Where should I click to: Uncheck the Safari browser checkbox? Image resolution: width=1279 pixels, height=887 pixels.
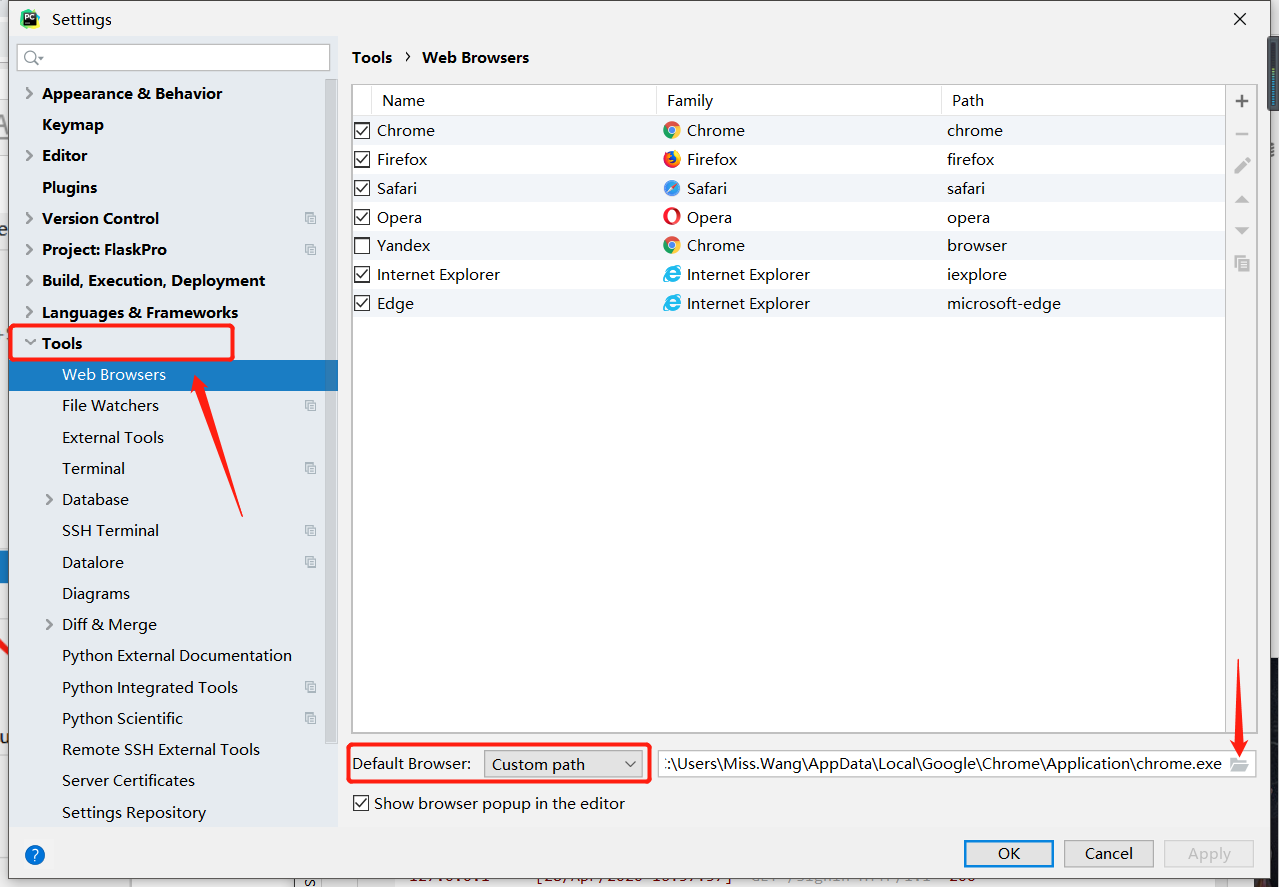362,188
